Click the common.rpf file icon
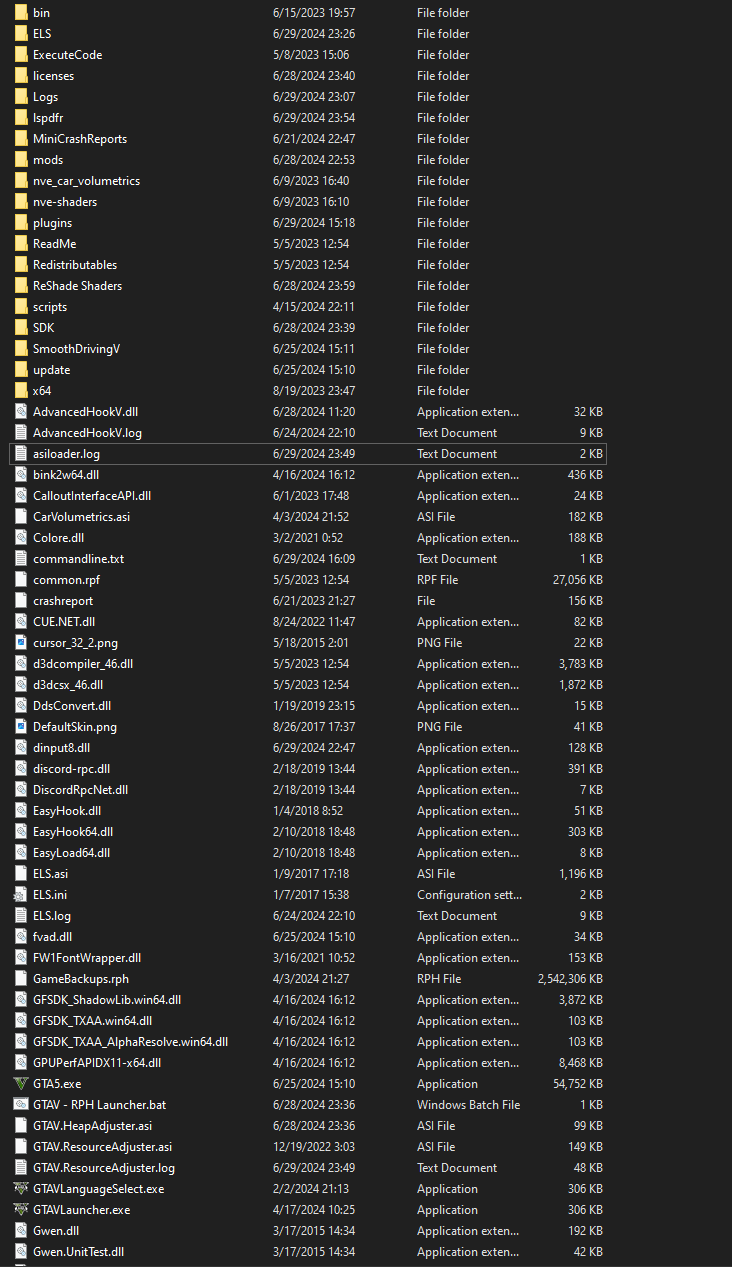Viewport: 732px width, 1267px height. [x=21, y=580]
